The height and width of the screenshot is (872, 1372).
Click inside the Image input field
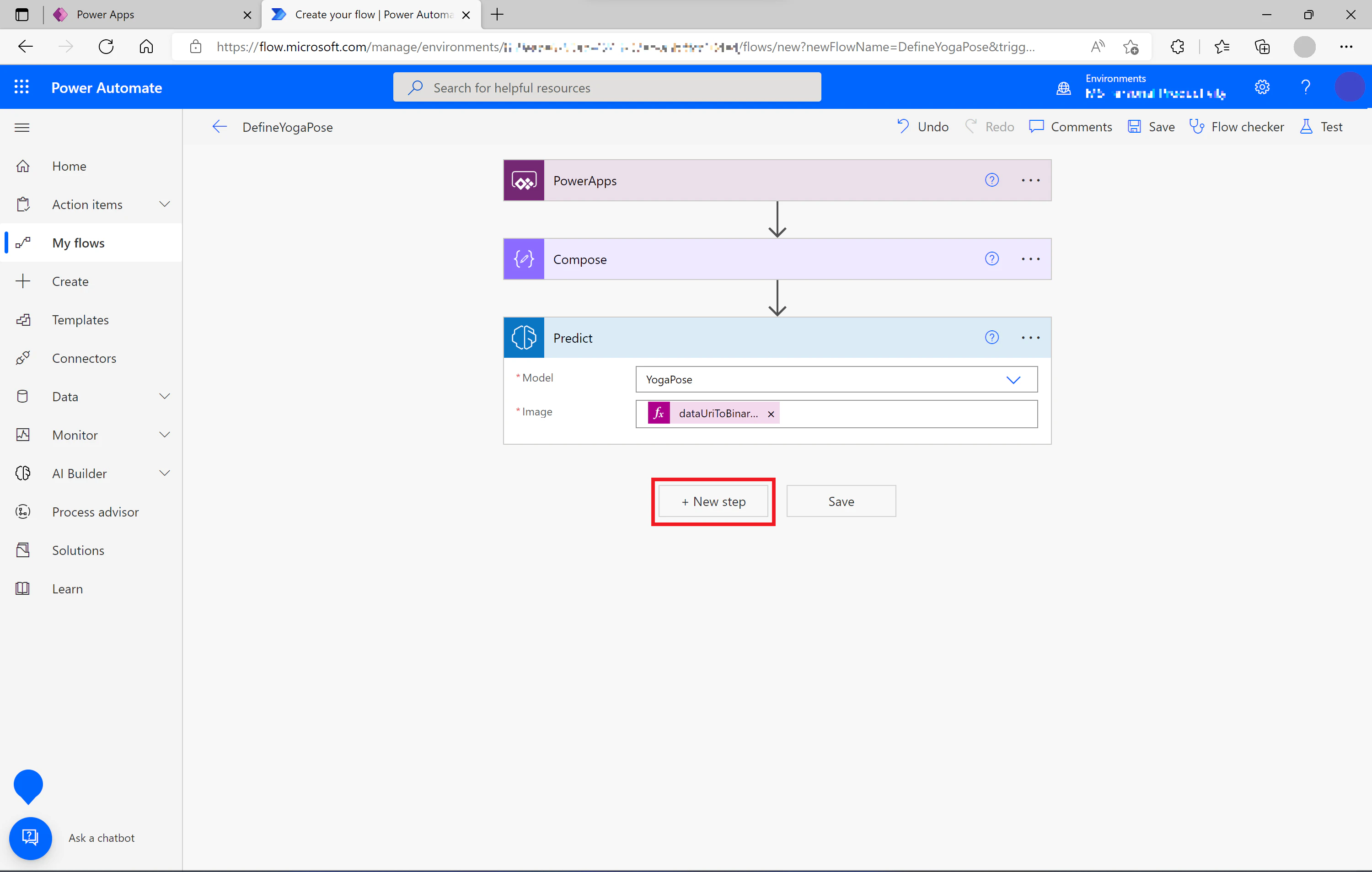[x=836, y=414]
